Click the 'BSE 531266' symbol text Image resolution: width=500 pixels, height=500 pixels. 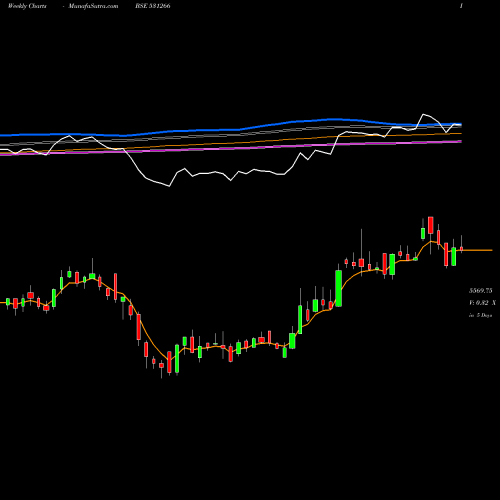153,6
